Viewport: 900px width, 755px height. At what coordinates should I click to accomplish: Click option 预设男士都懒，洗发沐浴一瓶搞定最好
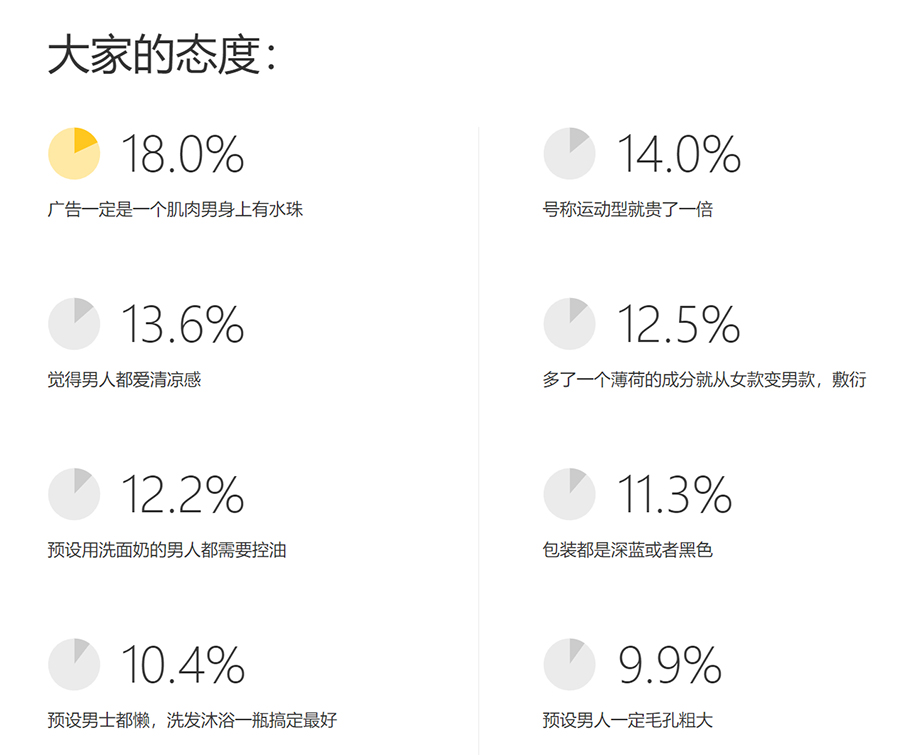click(192, 720)
